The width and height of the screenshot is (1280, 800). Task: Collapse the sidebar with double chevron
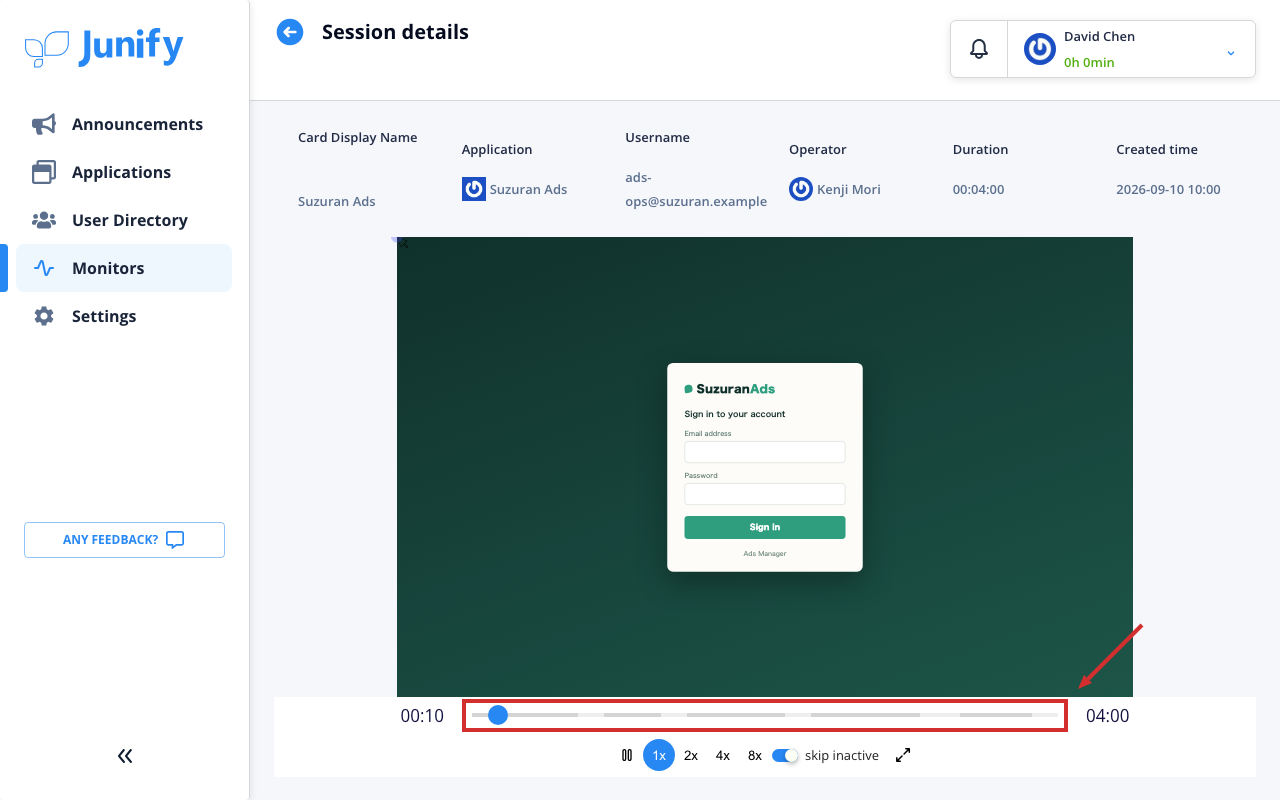[x=125, y=756]
